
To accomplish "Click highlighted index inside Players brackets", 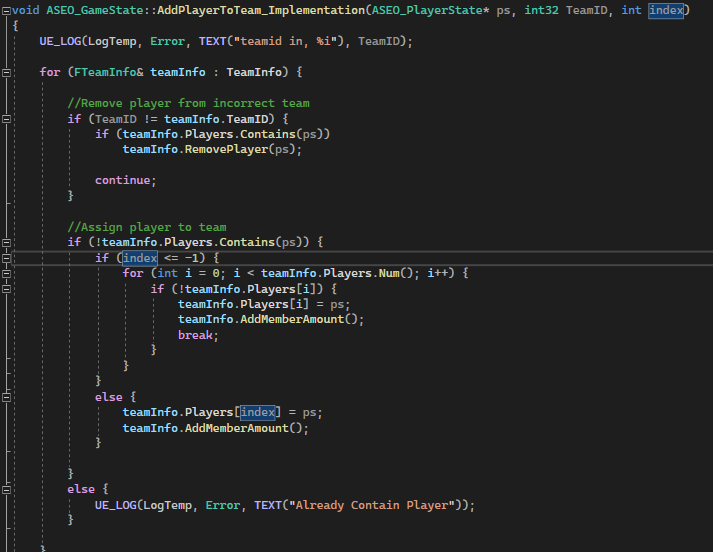I will tap(258, 412).
